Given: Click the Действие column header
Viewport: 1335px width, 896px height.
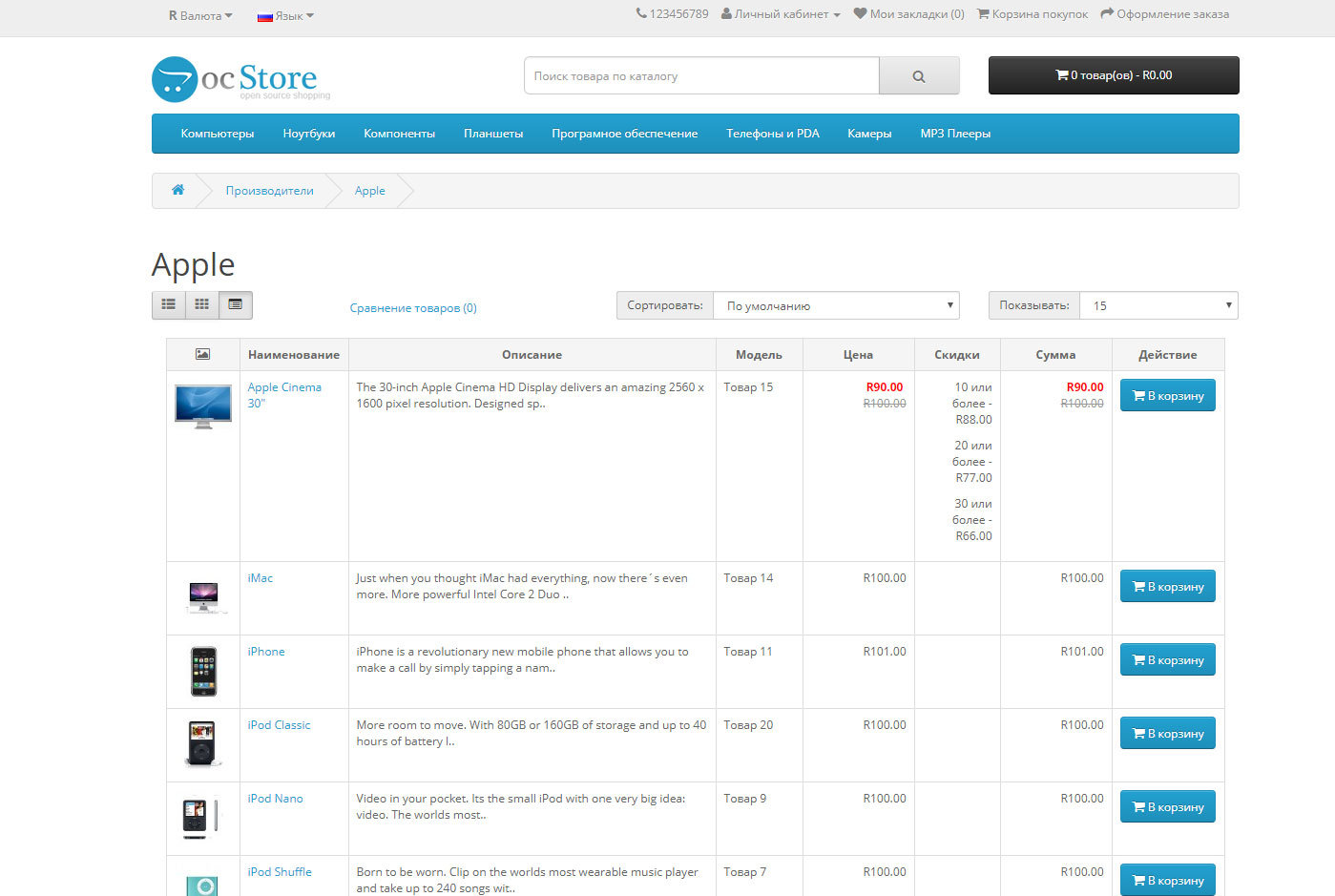Looking at the screenshot, I should click(x=1168, y=355).
